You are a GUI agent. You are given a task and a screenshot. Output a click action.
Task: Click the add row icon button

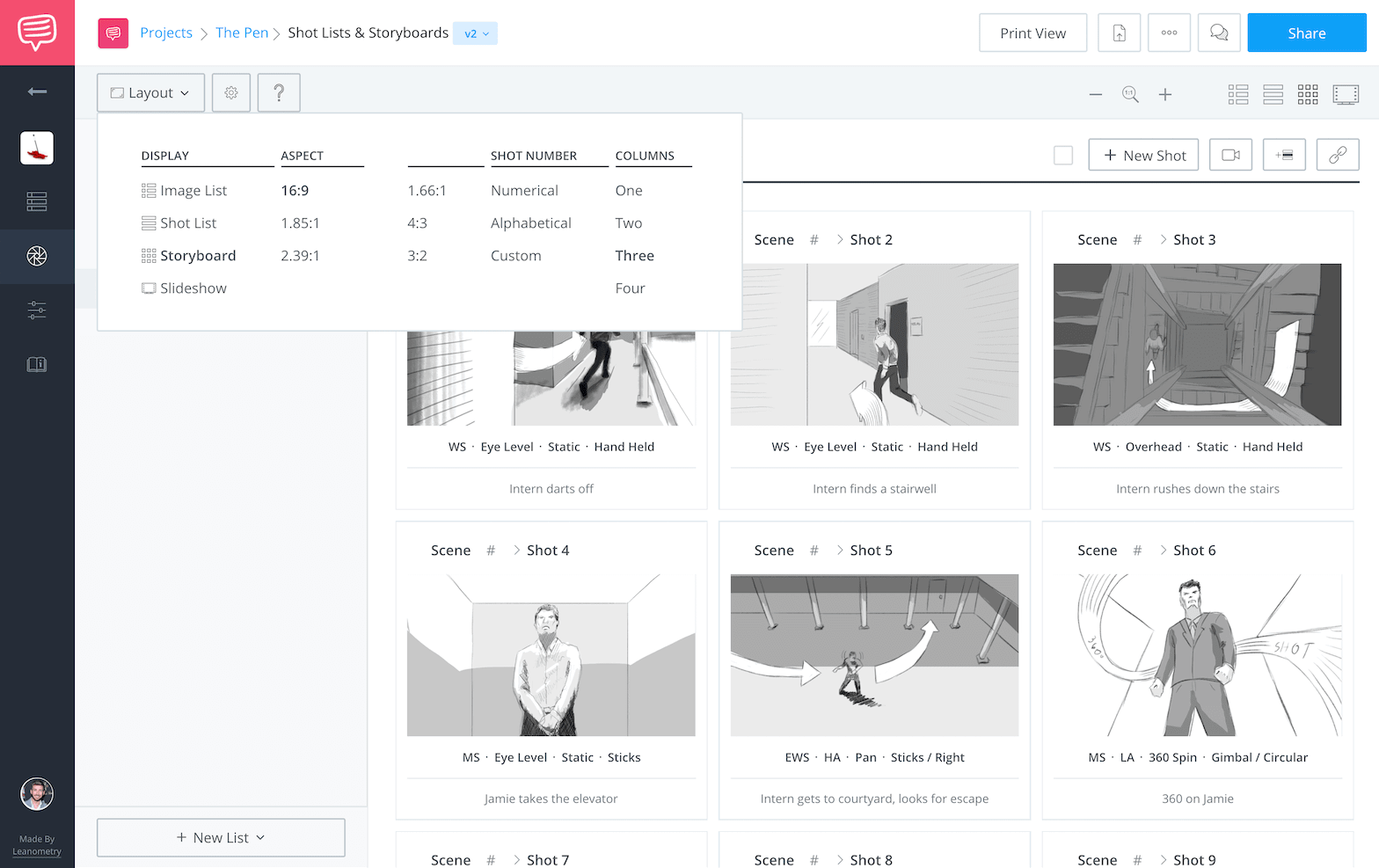click(1284, 155)
